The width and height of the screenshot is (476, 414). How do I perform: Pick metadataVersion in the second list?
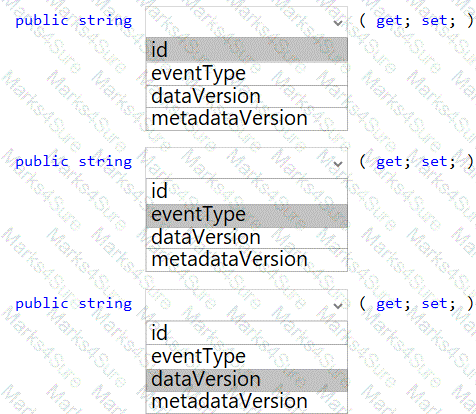click(x=247, y=260)
